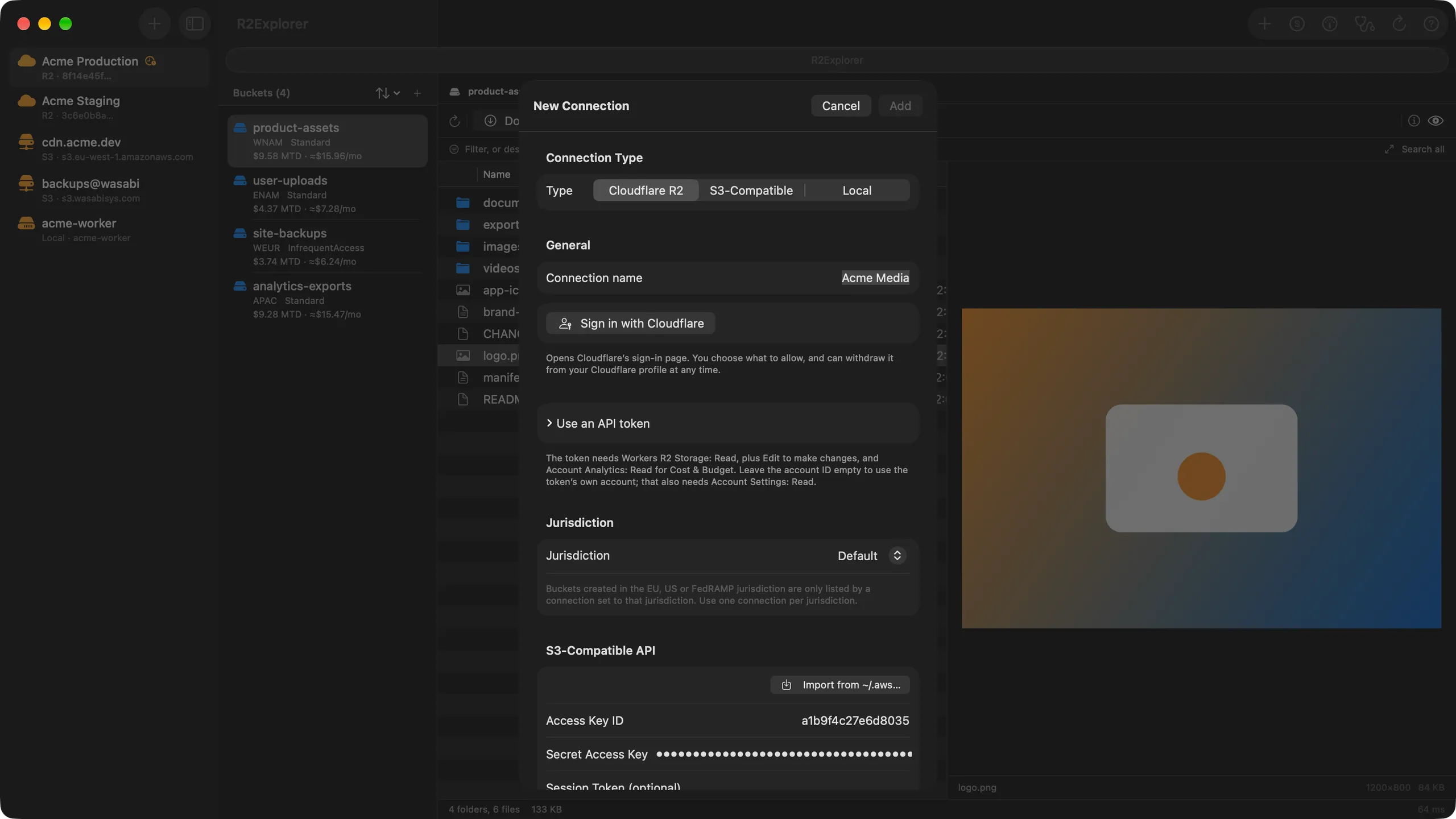The width and height of the screenshot is (1456, 819).
Task: Click the info circle in top toolbar
Action: [x=1329, y=24]
